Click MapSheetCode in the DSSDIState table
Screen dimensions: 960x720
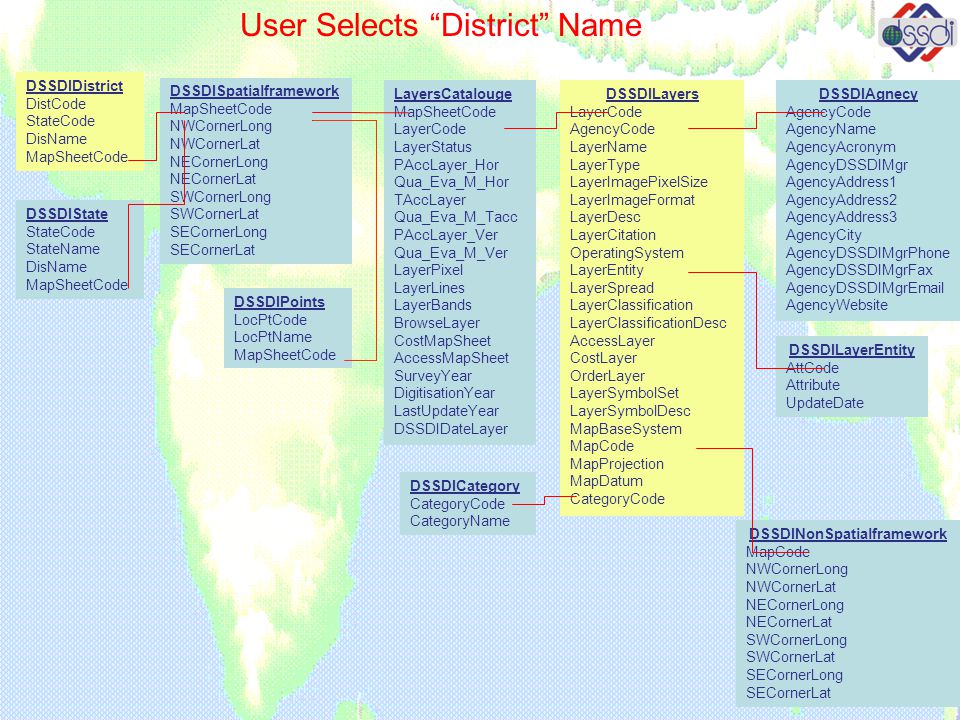[77, 285]
